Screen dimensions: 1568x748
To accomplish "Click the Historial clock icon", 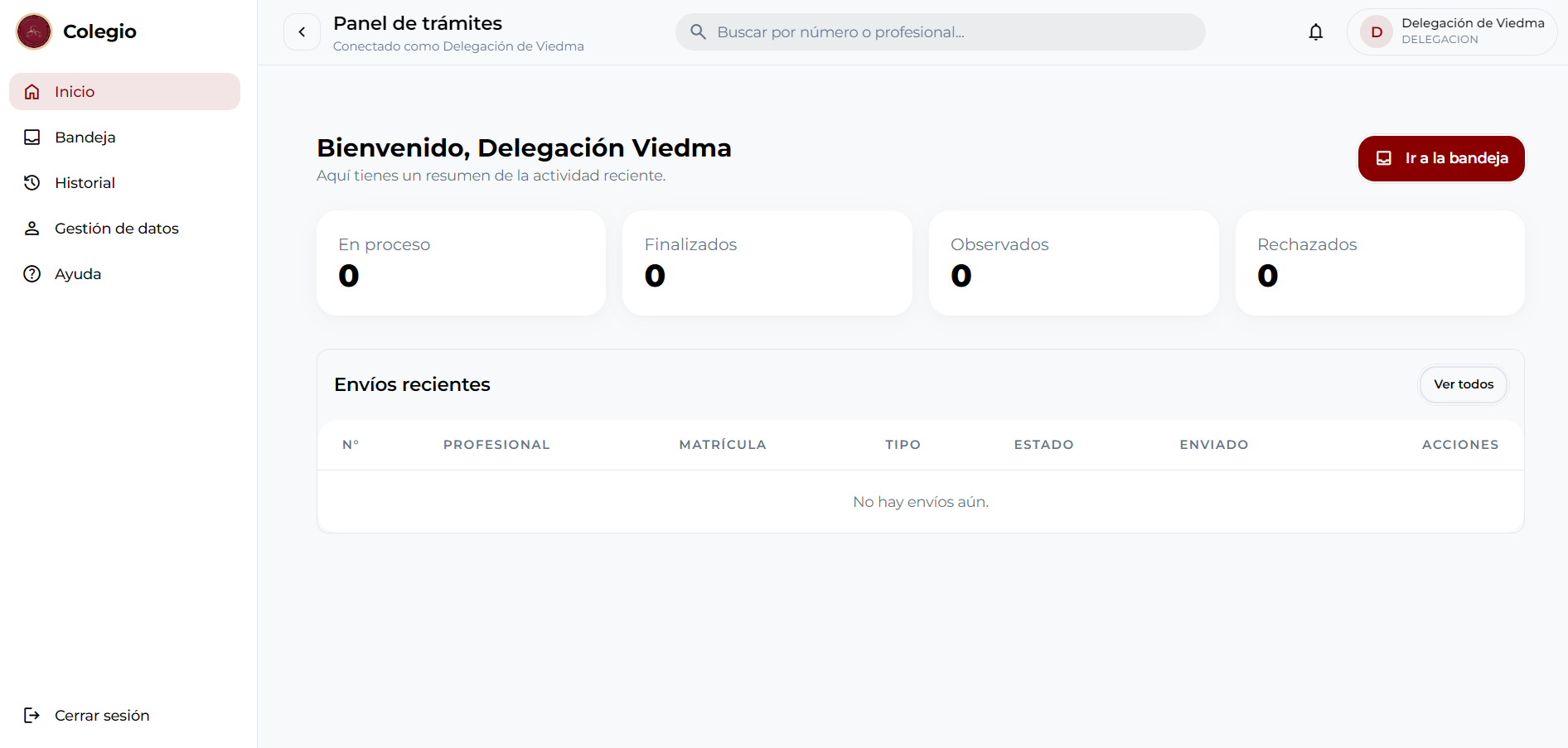I will click(x=32, y=183).
